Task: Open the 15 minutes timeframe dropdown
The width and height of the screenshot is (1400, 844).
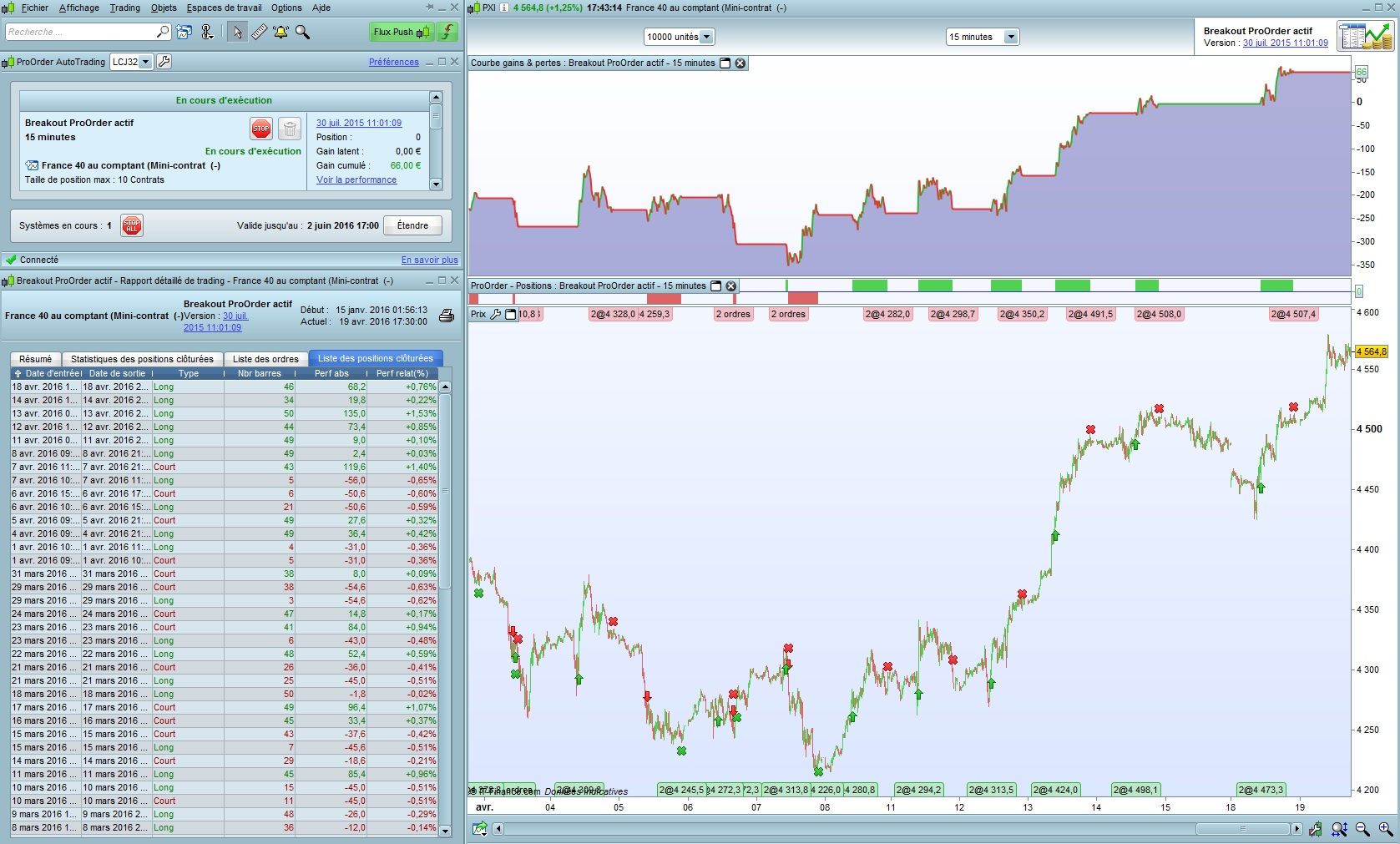Action: (x=1011, y=37)
